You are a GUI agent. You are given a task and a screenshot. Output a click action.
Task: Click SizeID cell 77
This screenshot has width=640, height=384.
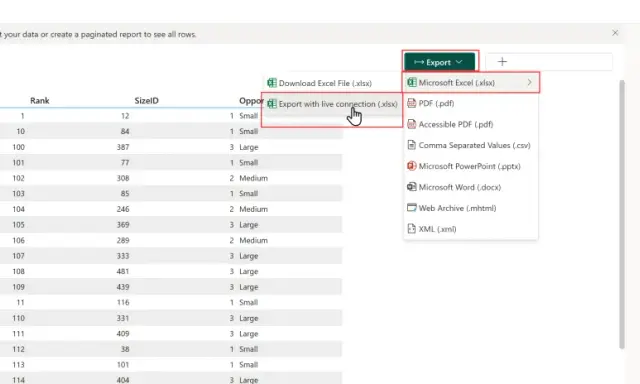[125, 162]
